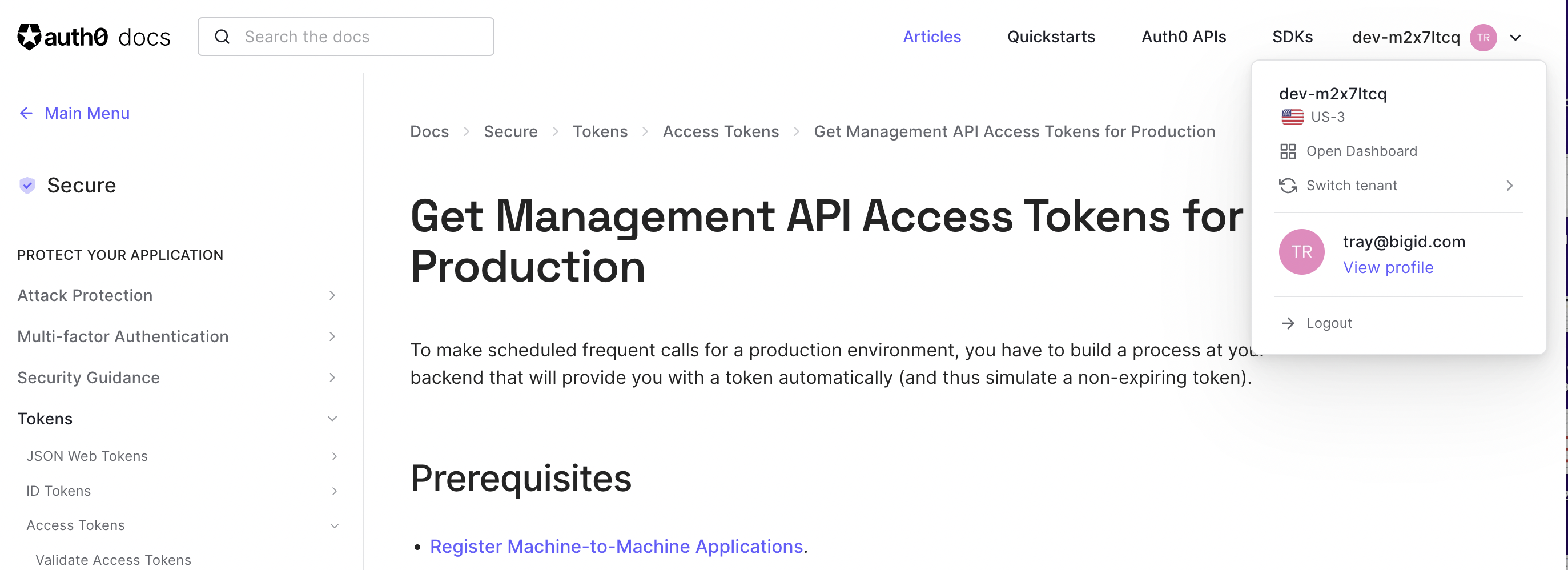Click the Secure shield icon
This screenshot has height=570, width=1568.
coord(27,185)
